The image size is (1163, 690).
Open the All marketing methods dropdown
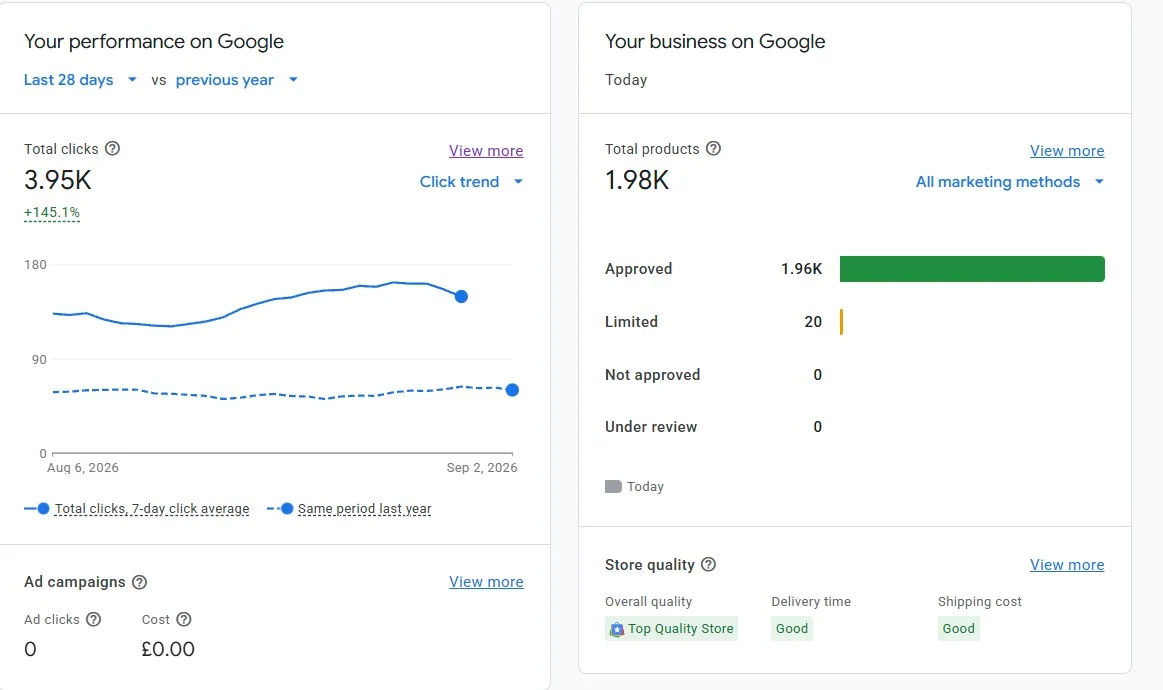pyautogui.click(x=1010, y=182)
